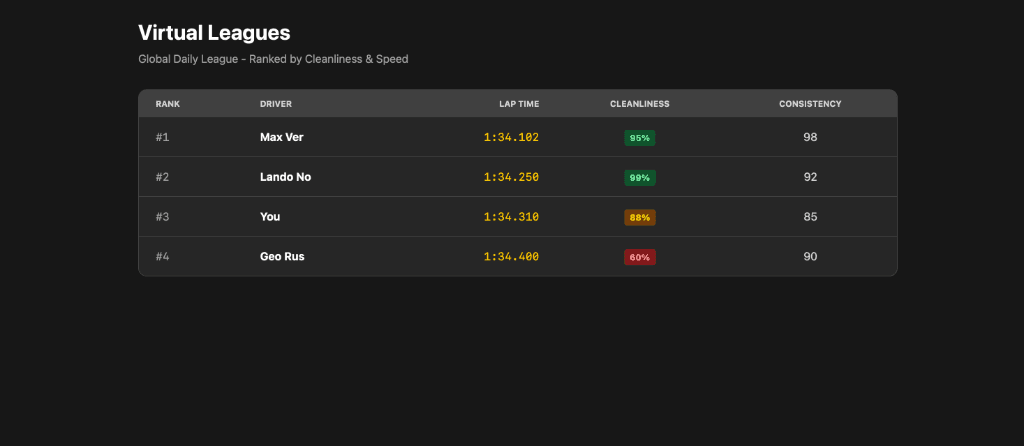Viewport: 1024px width, 446px height.
Task: Click the #1 rank cell
Action: tap(163, 137)
